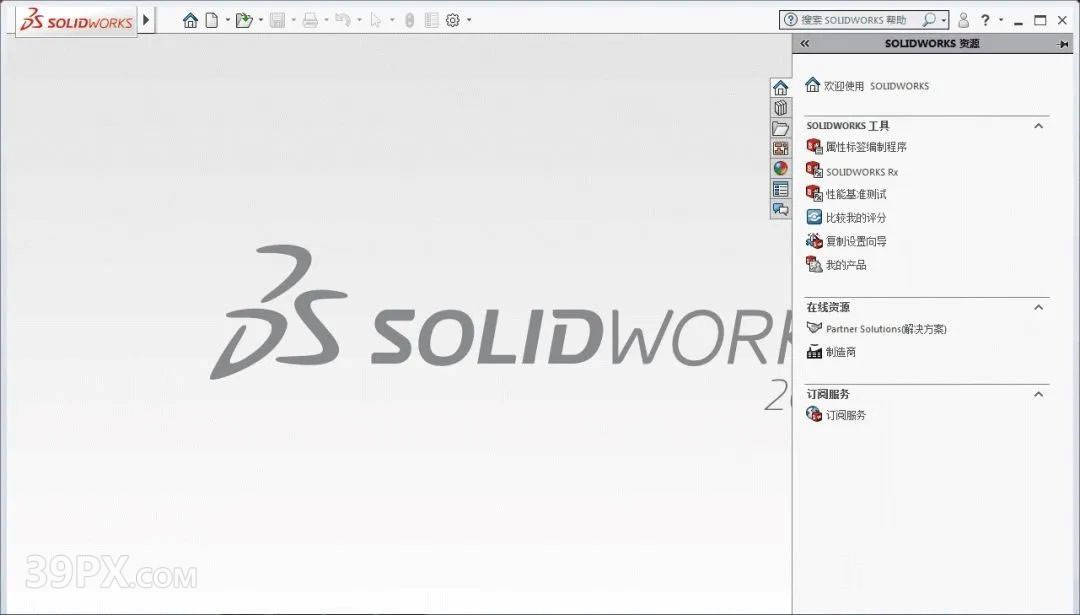
Task: Open the Options gear in the toolbar
Action: point(453,20)
